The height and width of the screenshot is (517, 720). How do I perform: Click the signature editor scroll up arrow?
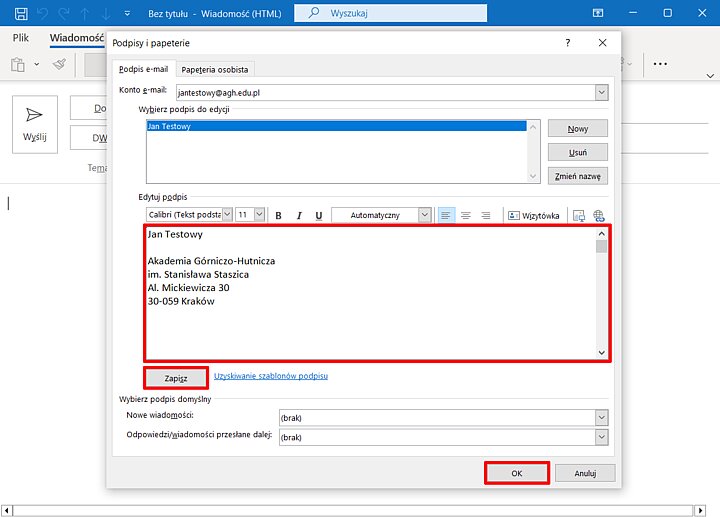coord(602,234)
